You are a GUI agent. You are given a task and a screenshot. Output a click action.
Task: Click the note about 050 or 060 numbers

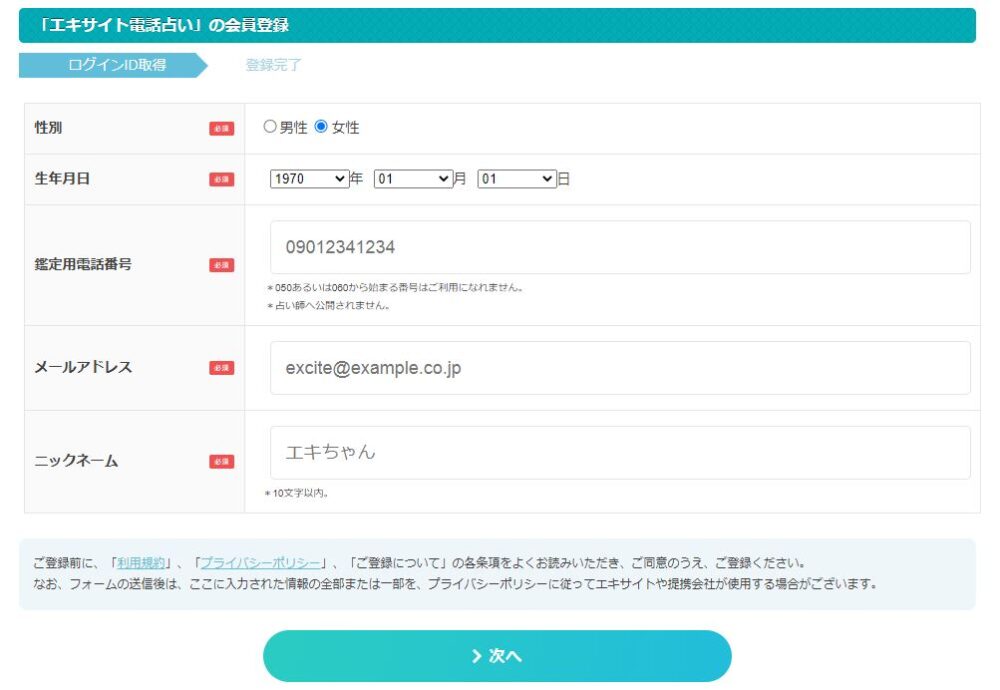pos(395,288)
